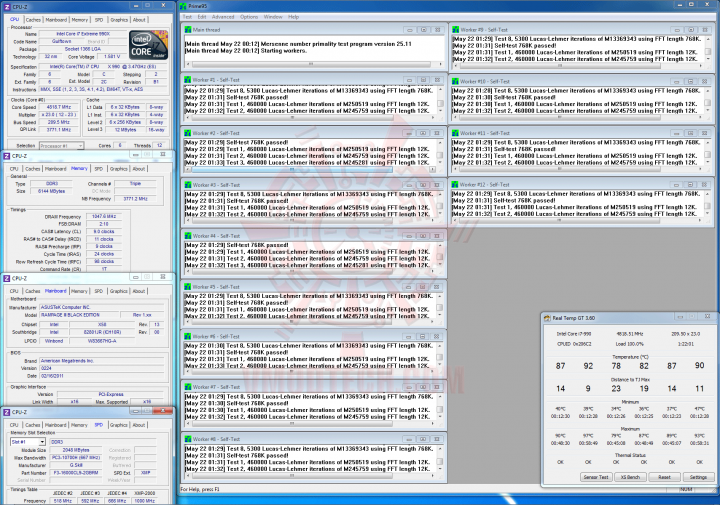Click the Worker #8 Self-Test window icon

[188, 439]
